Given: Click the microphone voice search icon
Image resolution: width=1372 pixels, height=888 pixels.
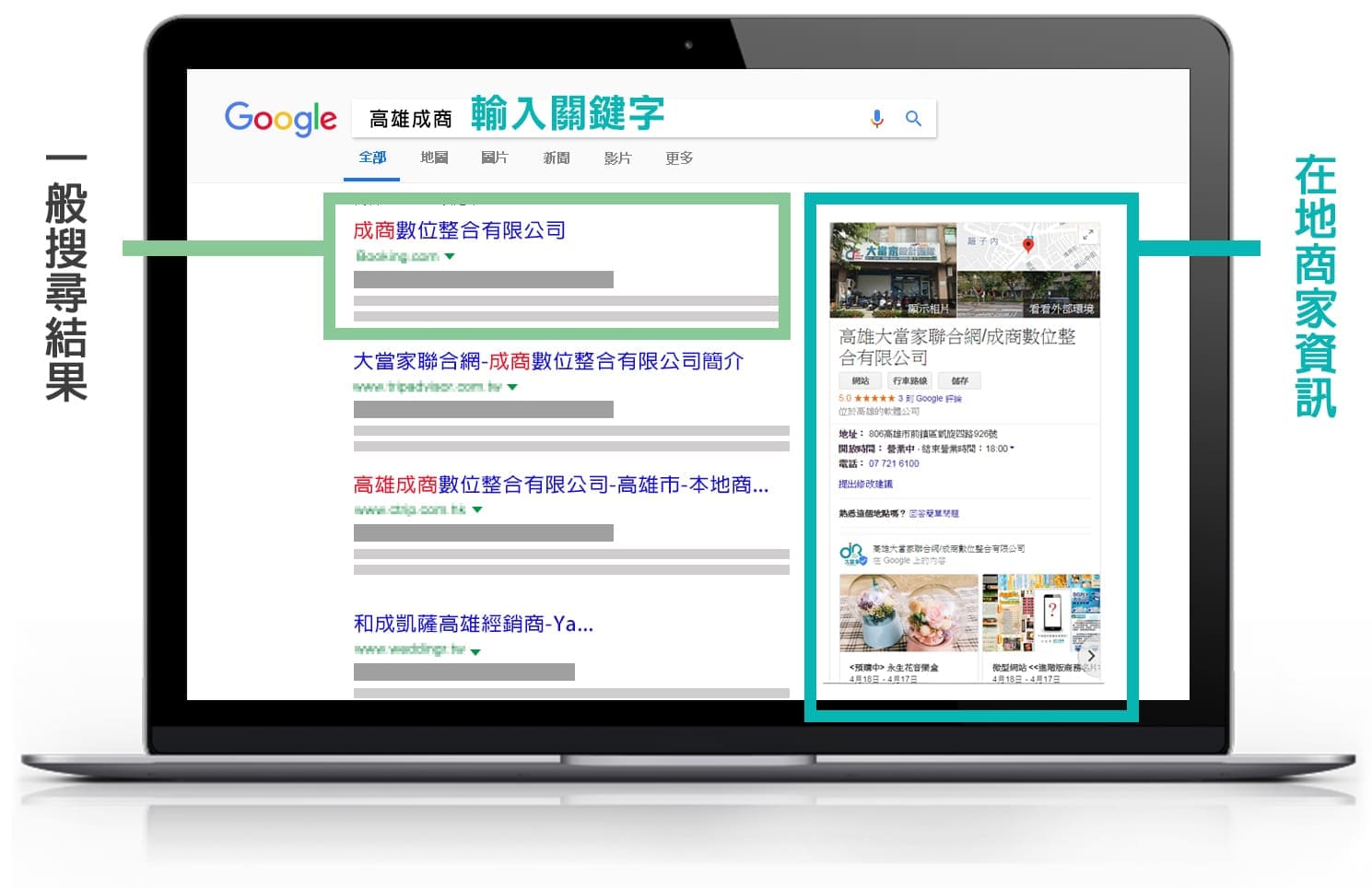Looking at the screenshot, I should [876, 119].
